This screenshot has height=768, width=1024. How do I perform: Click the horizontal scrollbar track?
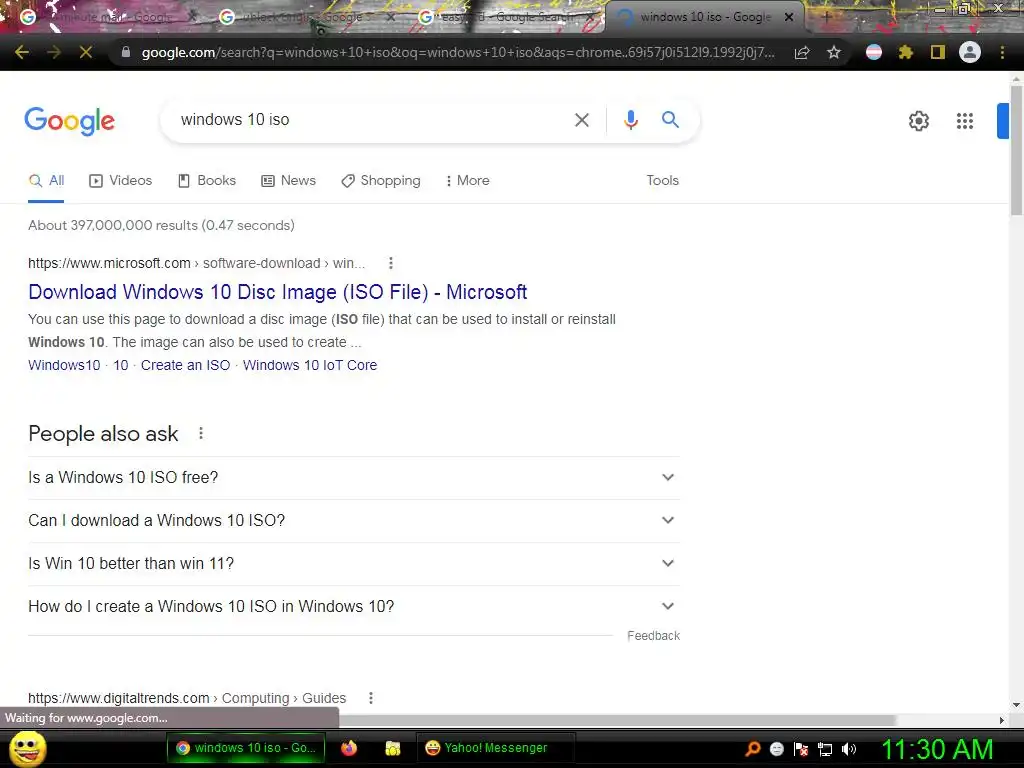[947, 720]
